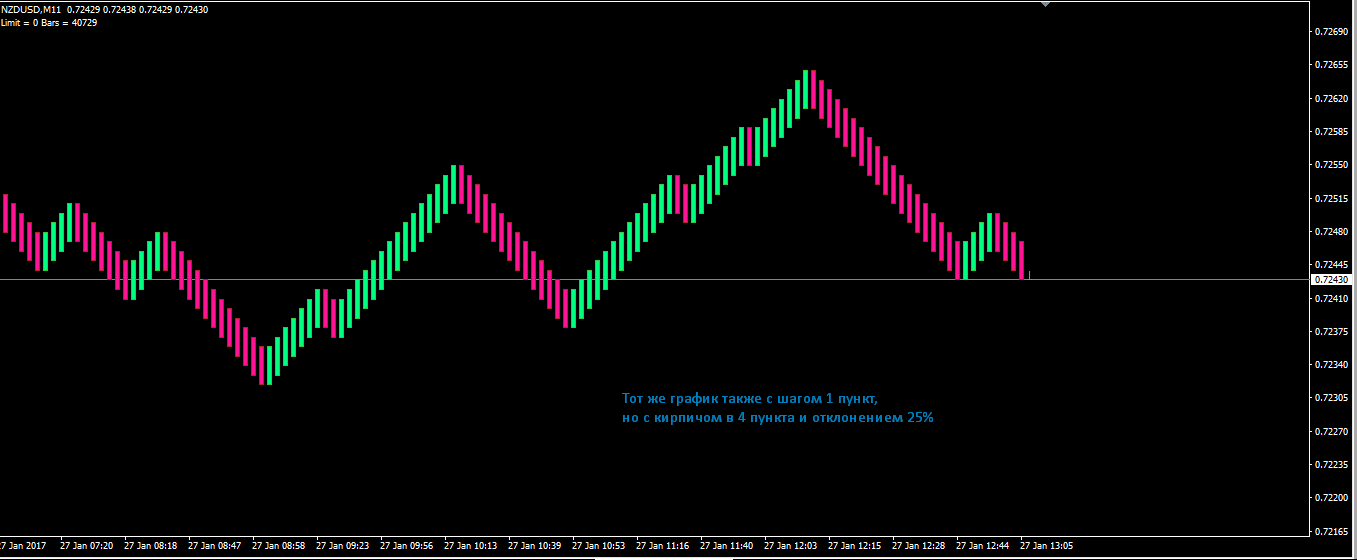
Task: Click price axis value 0.72550
Action: point(1331,165)
